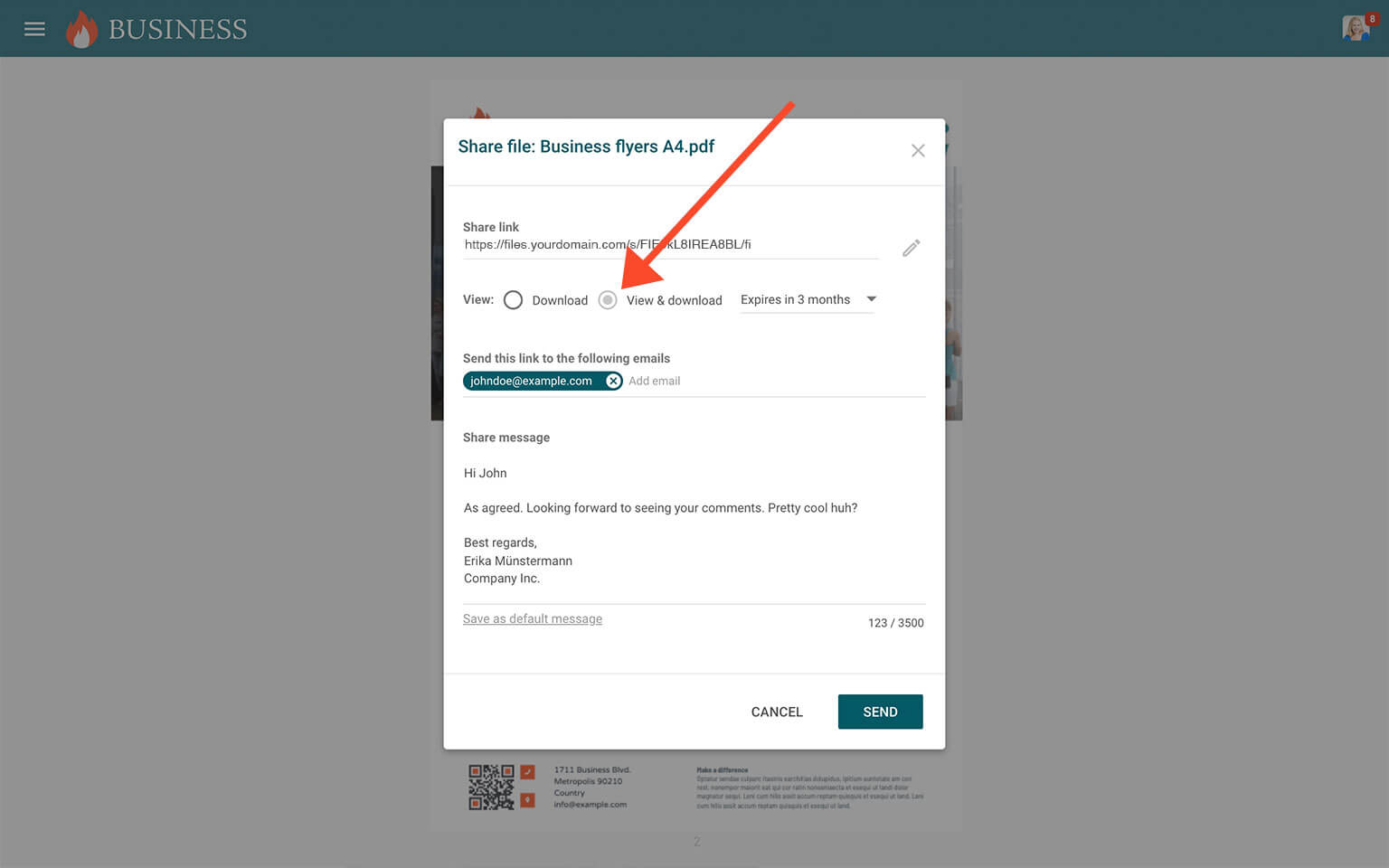Click the share link URL field
The width and height of the screenshot is (1389, 868).
tap(669, 245)
